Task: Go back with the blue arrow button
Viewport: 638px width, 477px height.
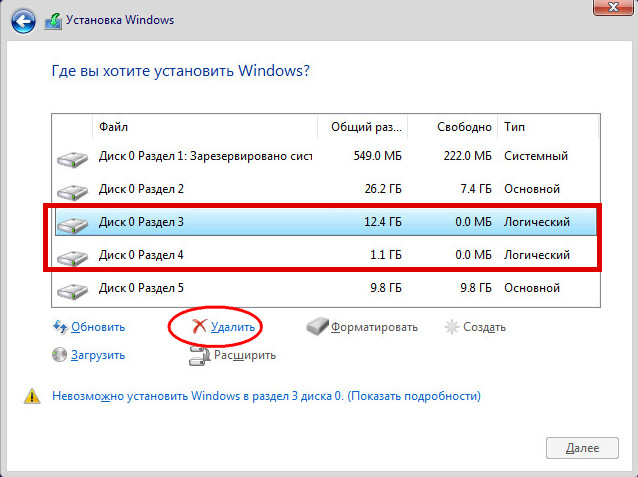Action: pos(23,20)
